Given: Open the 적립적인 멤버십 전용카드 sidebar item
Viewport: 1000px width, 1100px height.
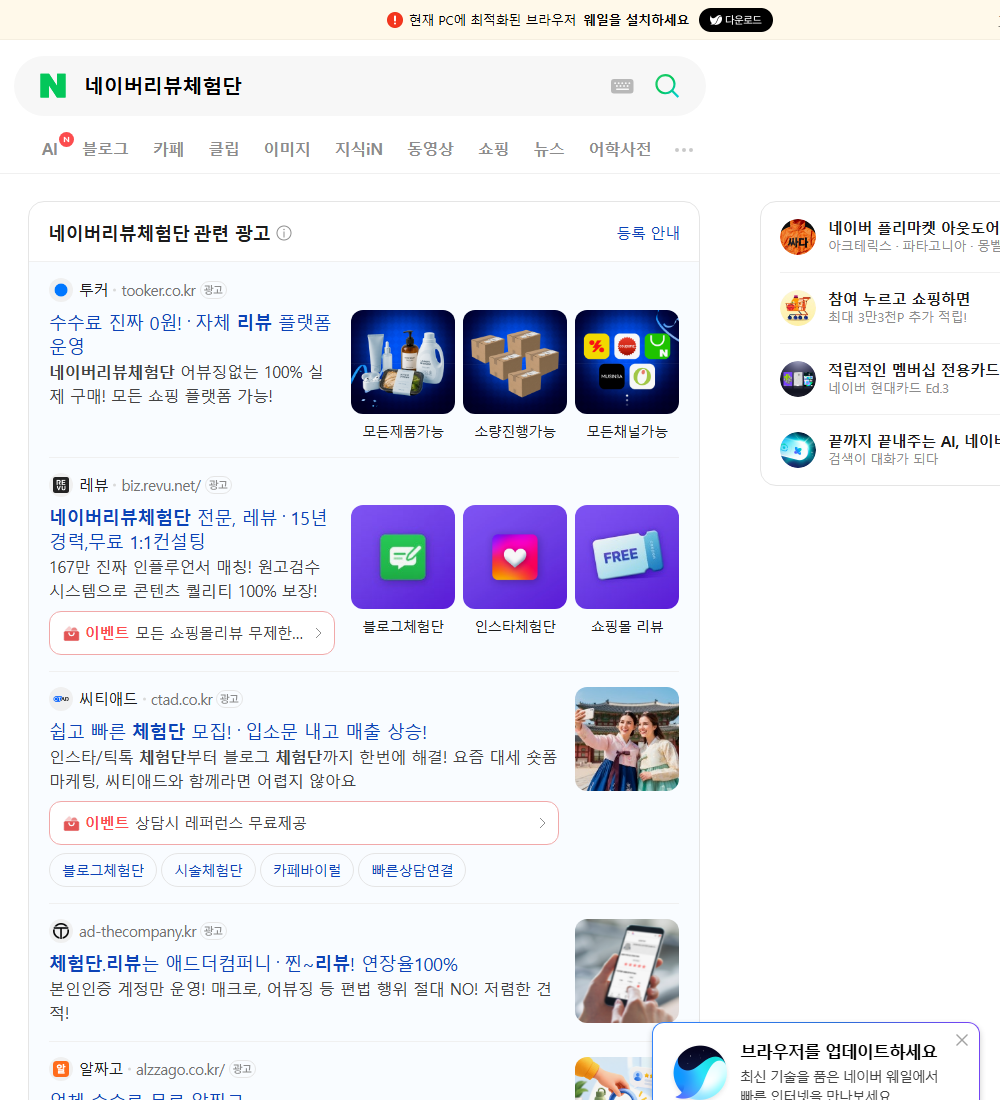Looking at the screenshot, I should tap(890, 378).
